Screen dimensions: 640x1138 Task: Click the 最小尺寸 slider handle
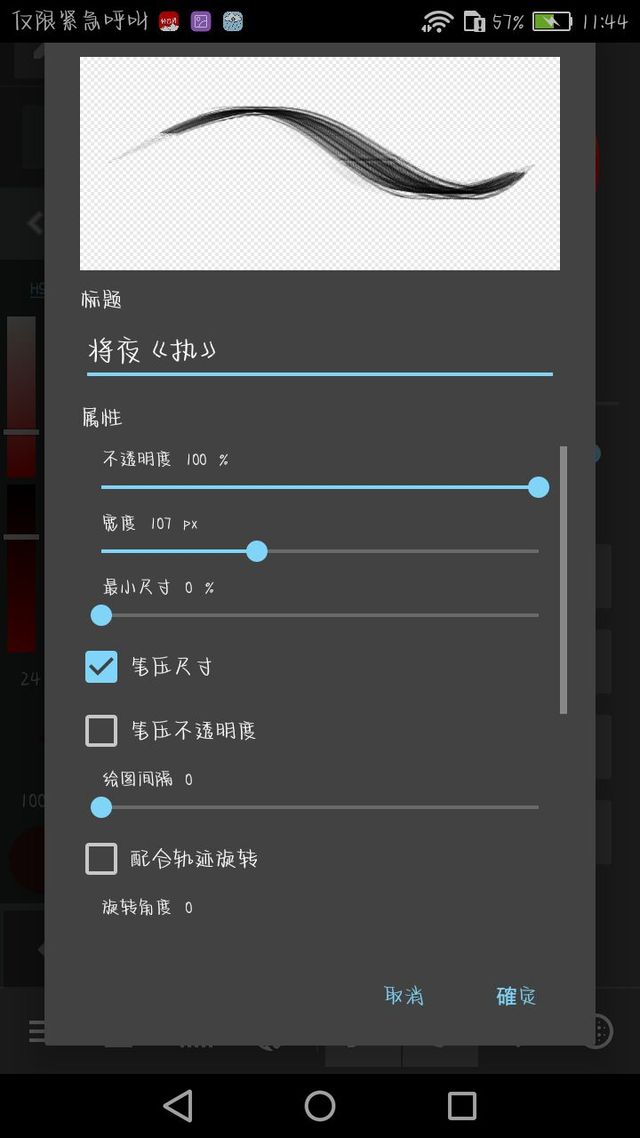(102, 615)
